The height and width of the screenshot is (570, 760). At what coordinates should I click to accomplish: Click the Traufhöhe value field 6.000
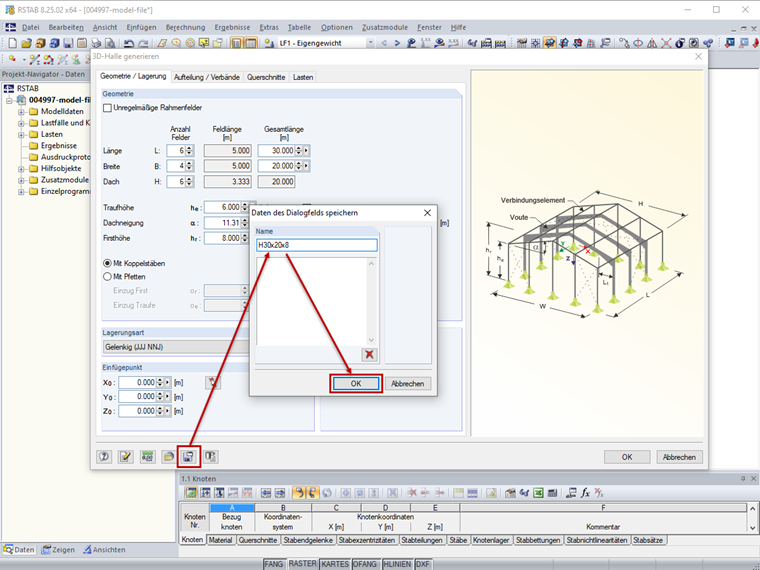tap(223, 207)
